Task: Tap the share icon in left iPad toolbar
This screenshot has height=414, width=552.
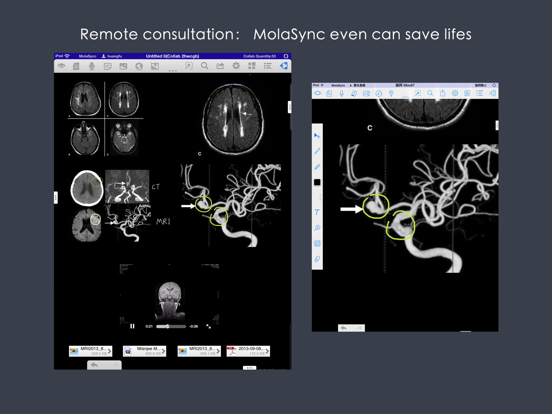Action: click(x=220, y=66)
